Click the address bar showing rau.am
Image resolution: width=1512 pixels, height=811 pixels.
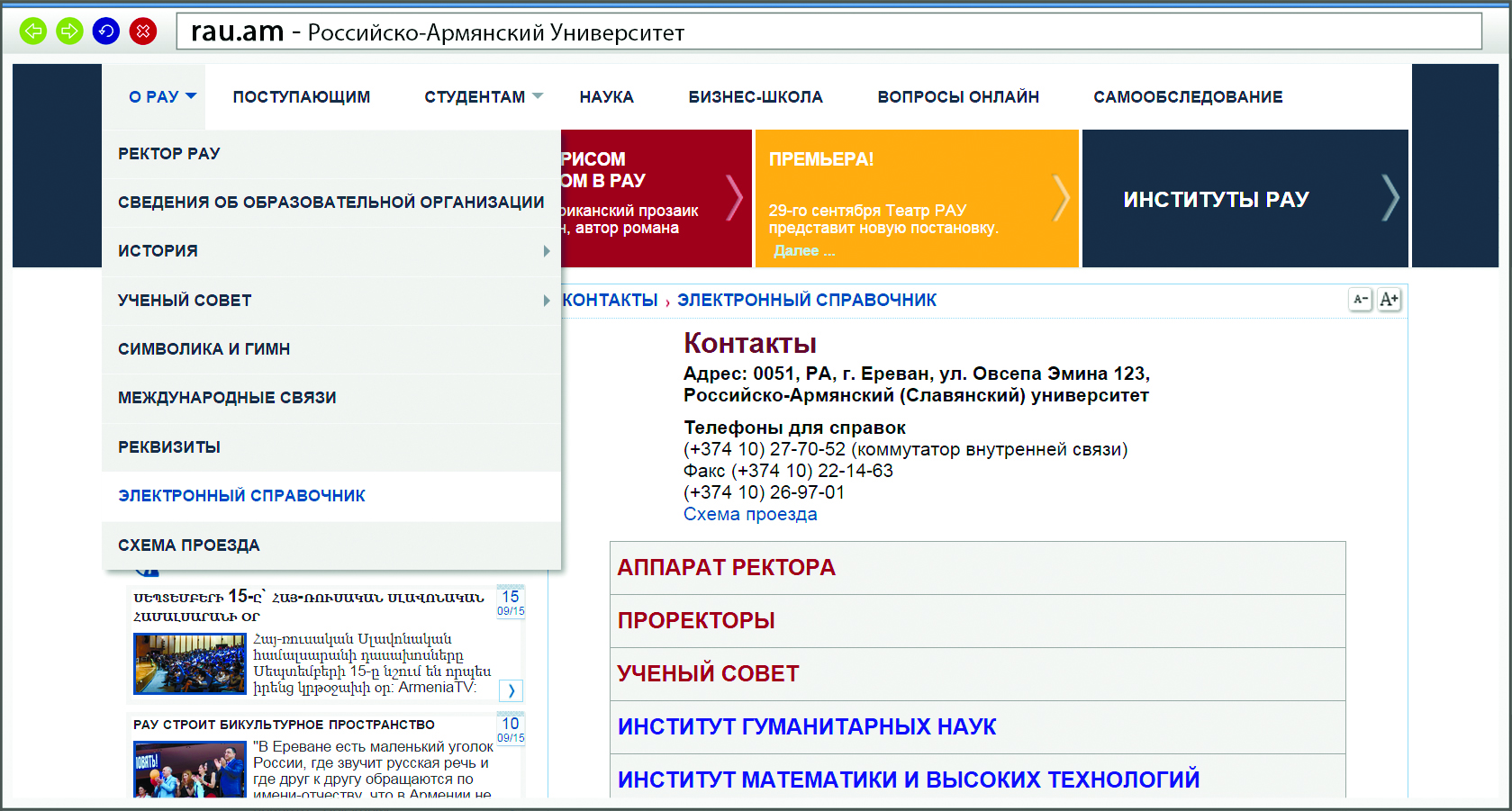828,32
